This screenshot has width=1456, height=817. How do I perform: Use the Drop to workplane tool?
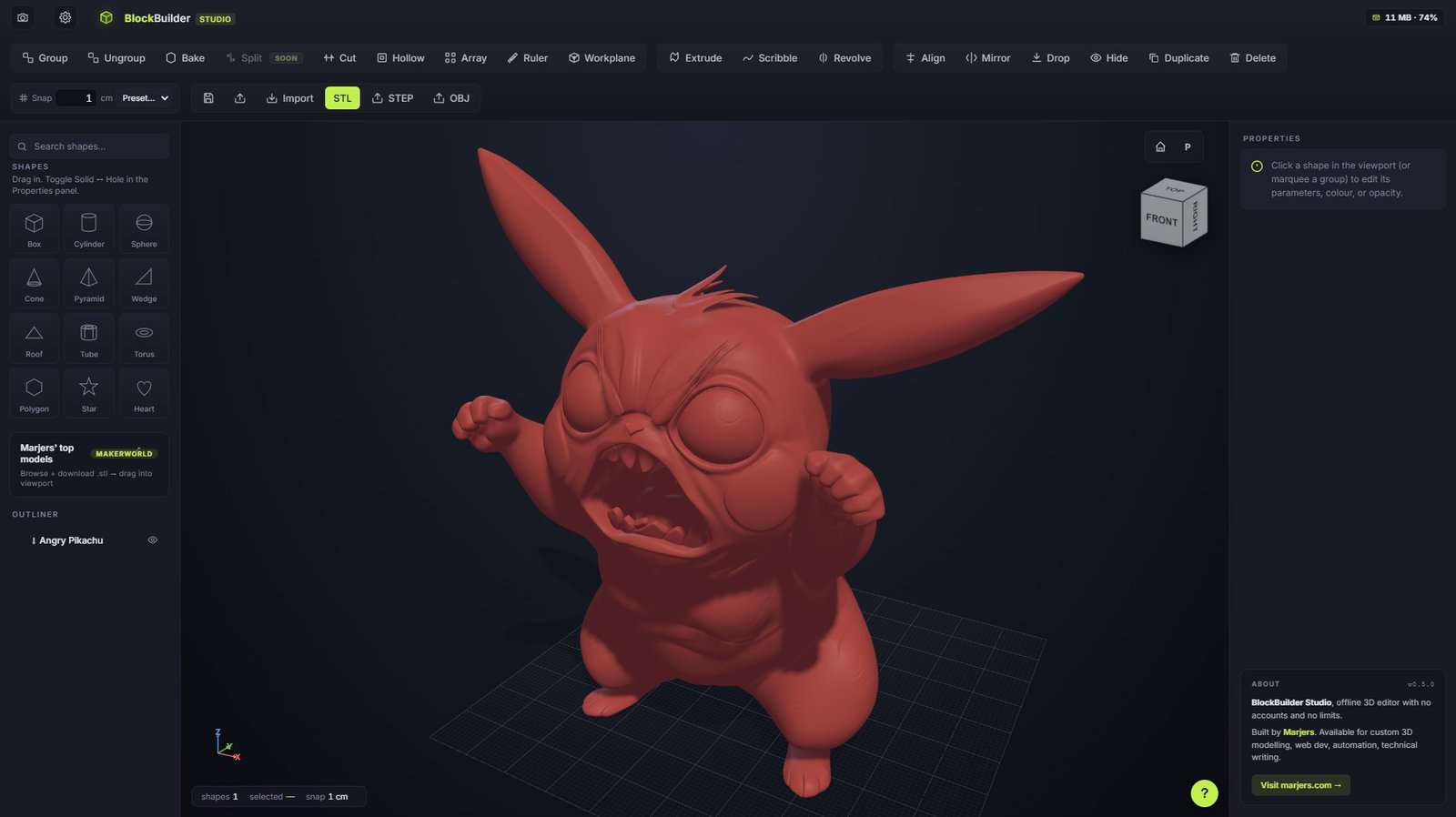1050,57
